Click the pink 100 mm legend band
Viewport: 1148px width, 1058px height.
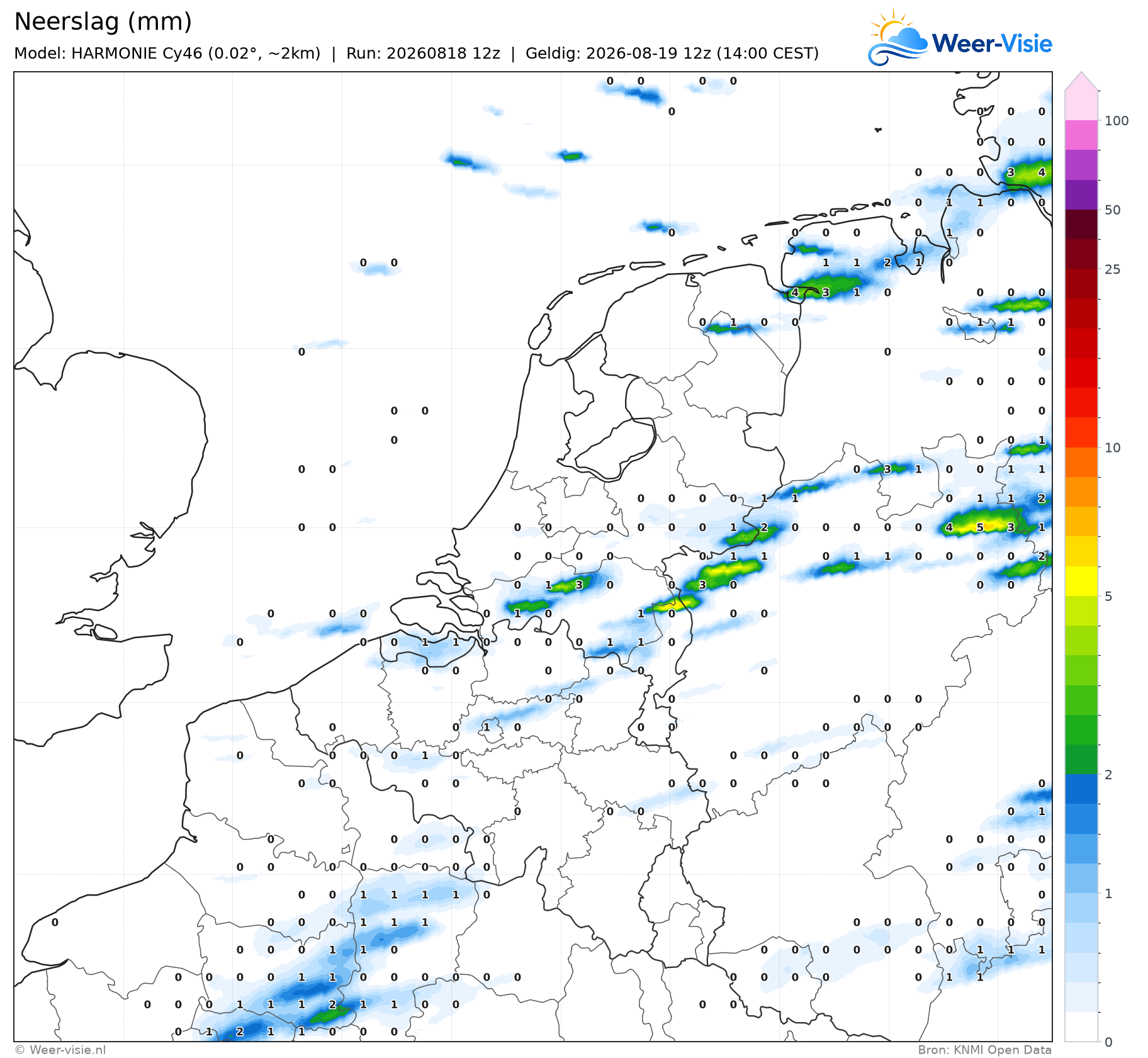(x=1081, y=105)
